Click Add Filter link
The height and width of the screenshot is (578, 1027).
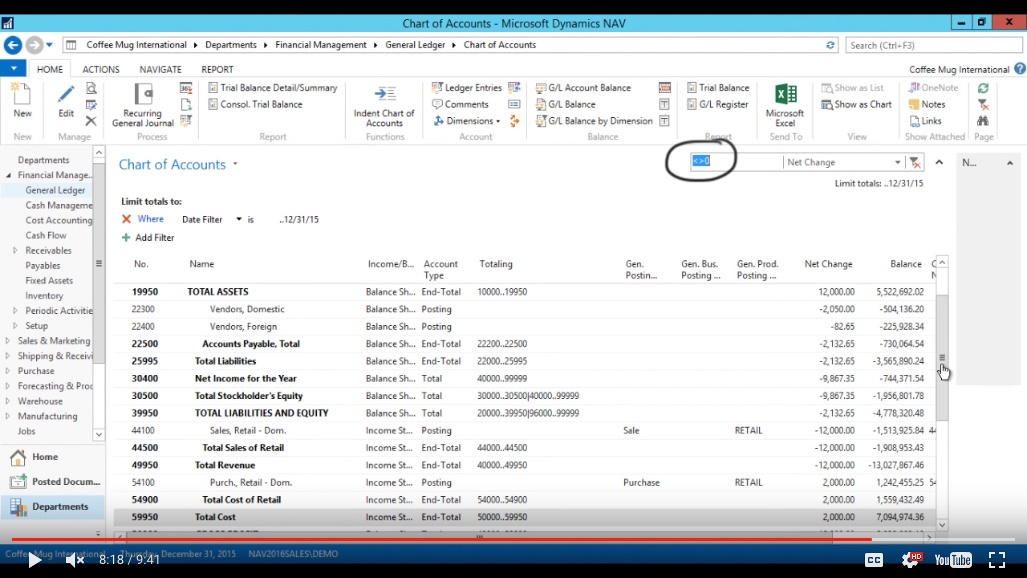pos(148,237)
